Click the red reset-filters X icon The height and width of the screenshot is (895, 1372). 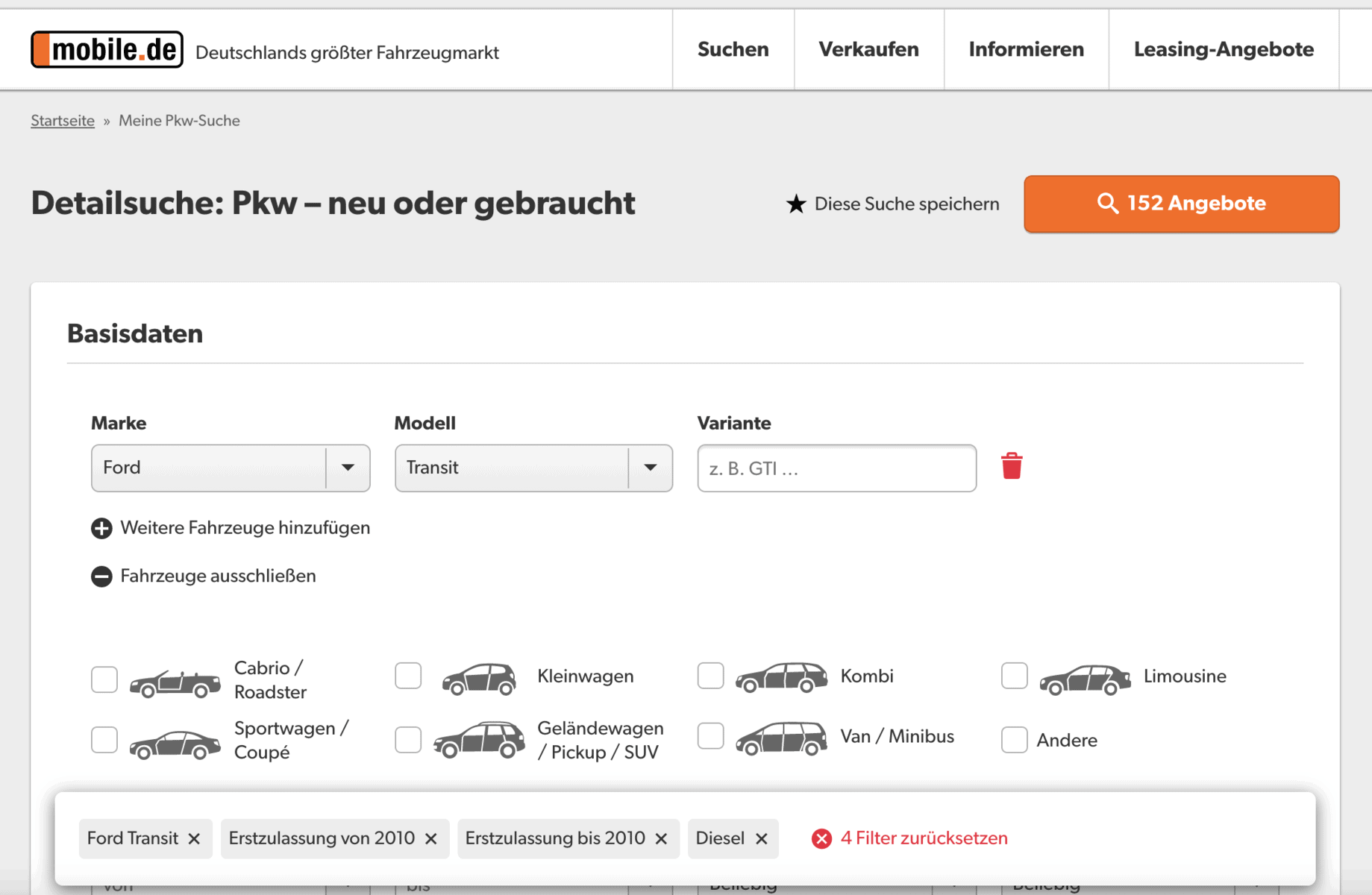point(821,839)
